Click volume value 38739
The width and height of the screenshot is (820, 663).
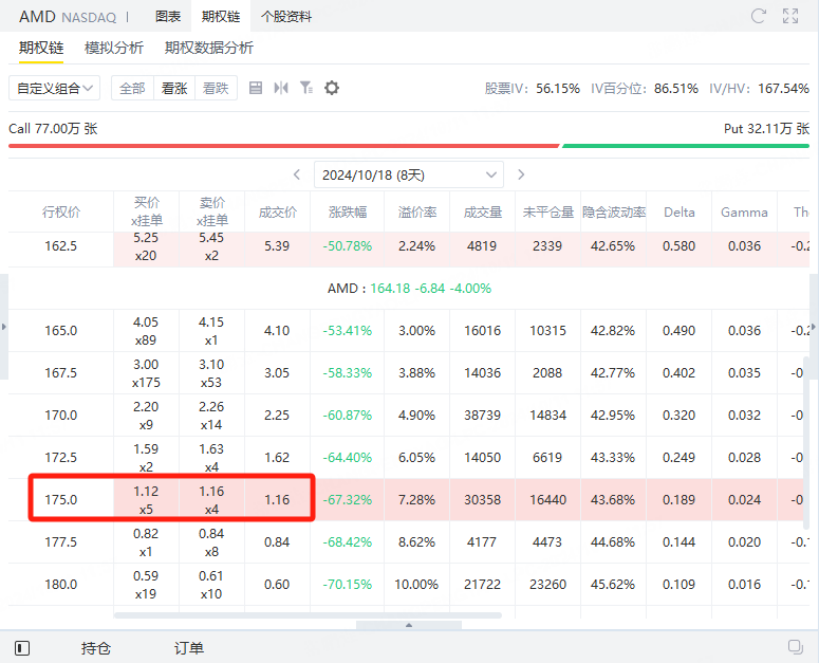click(482, 415)
